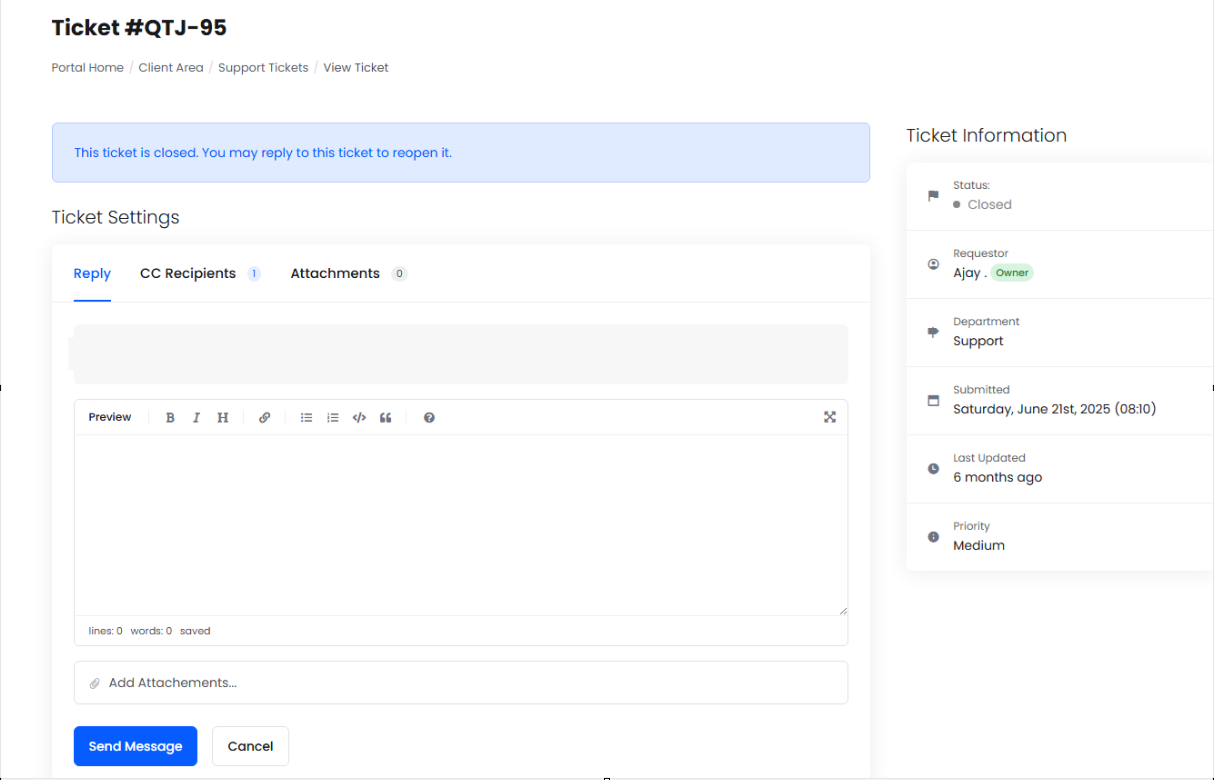This screenshot has height=780, width=1214.
Task: Create a numbered ordered list
Action: tap(333, 418)
